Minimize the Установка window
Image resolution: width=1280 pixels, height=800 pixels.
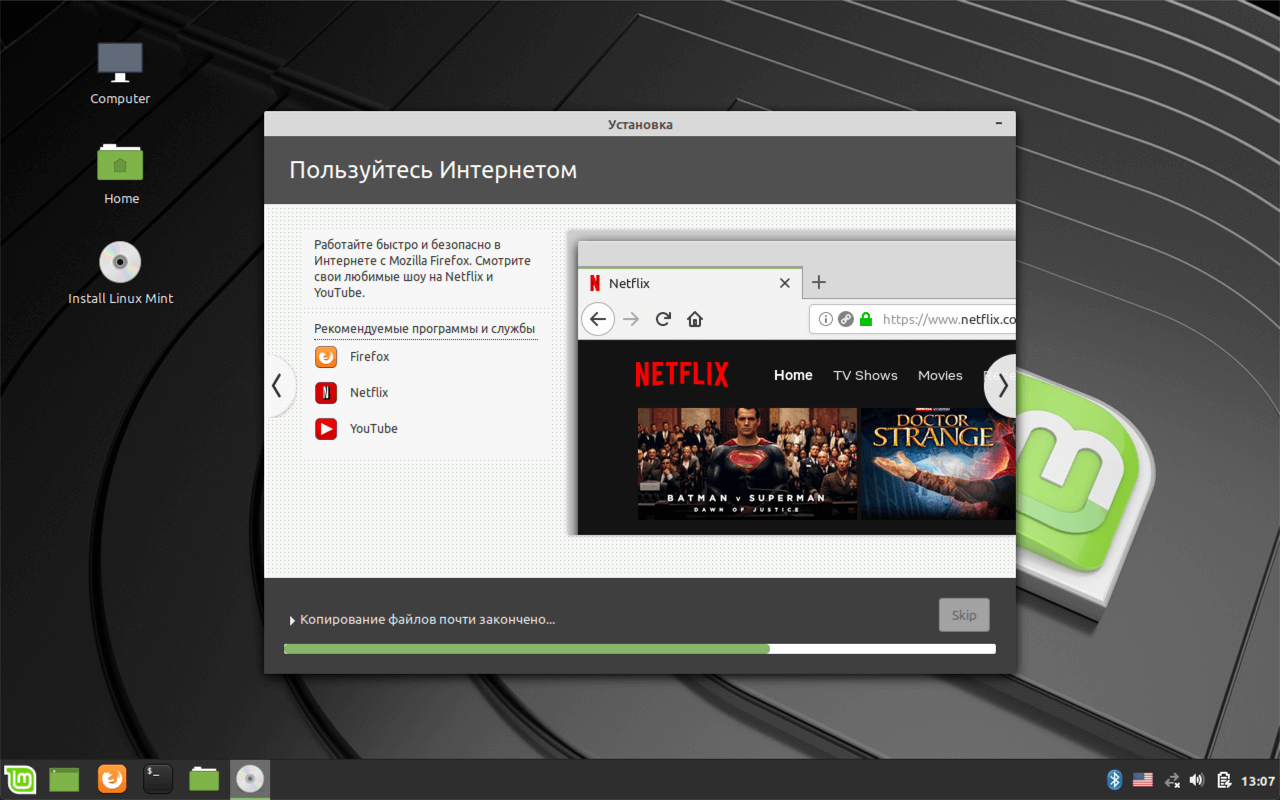coord(998,123)
